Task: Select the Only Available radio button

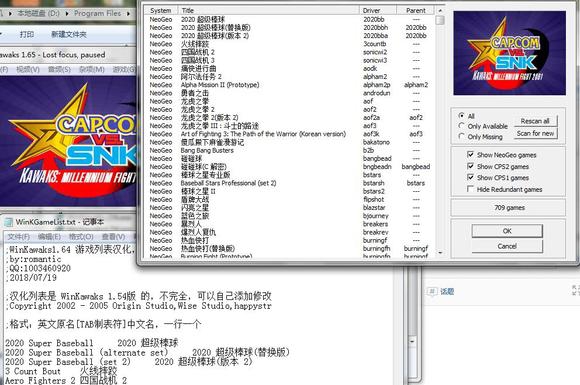Action: [461, 126]
